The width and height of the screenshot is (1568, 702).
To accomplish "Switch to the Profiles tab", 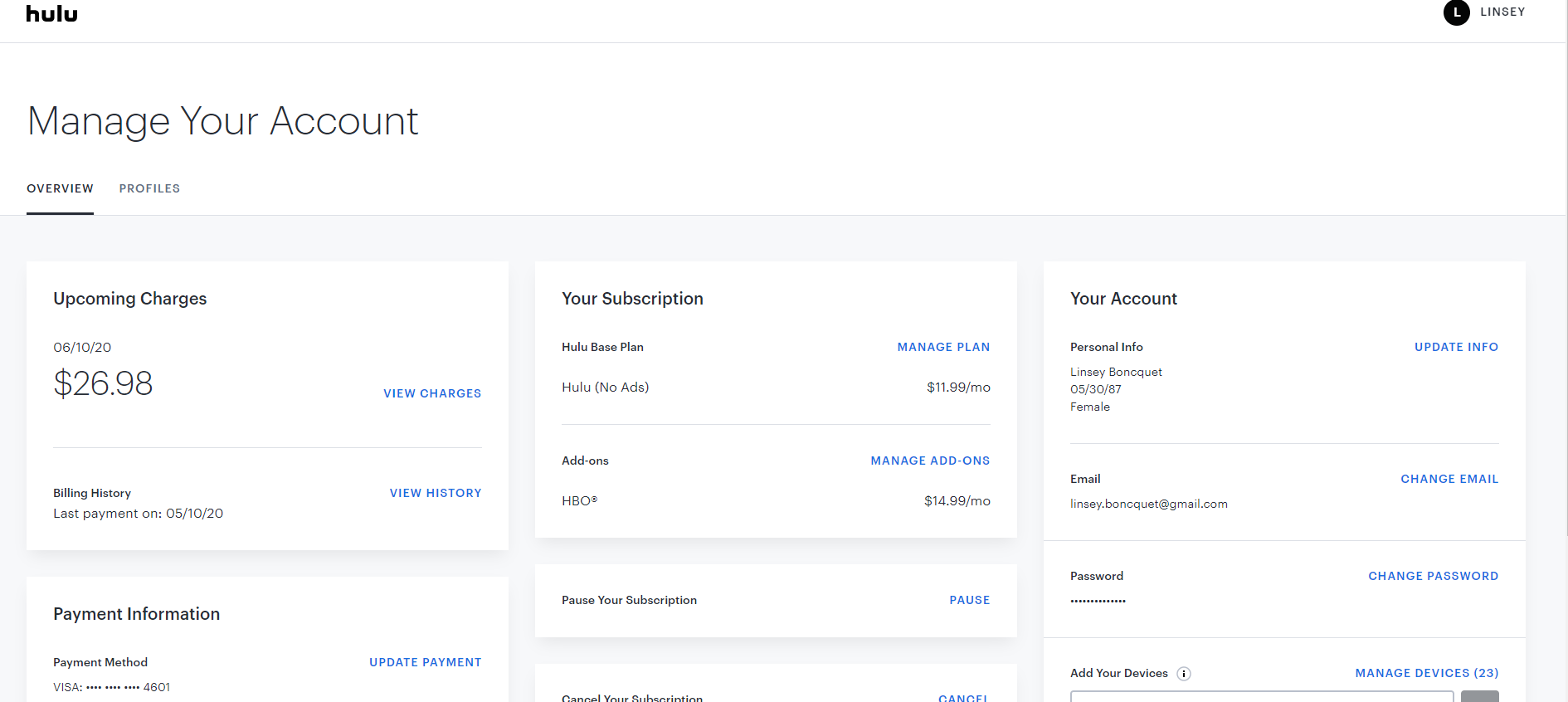I will tap(149, 188).
